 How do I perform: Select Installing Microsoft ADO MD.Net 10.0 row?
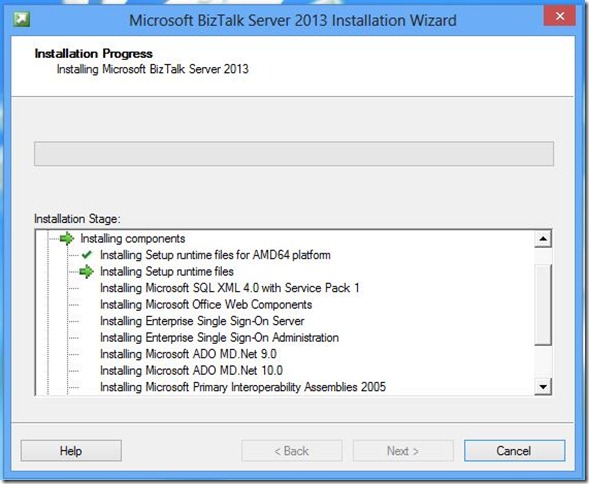click(191, 371)
